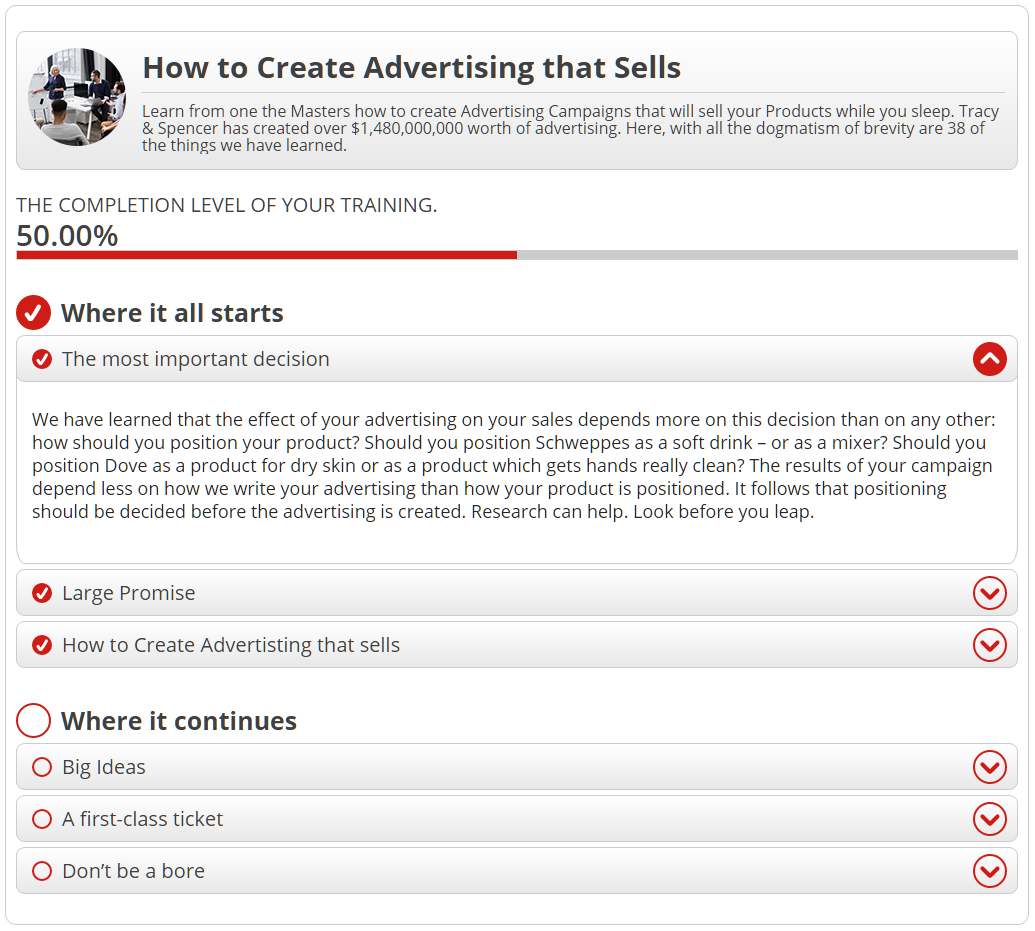Mark Big Ideas lesson as complete
Screen dimensions: 1035x931
pyautogui.click(x=42, y=767)
